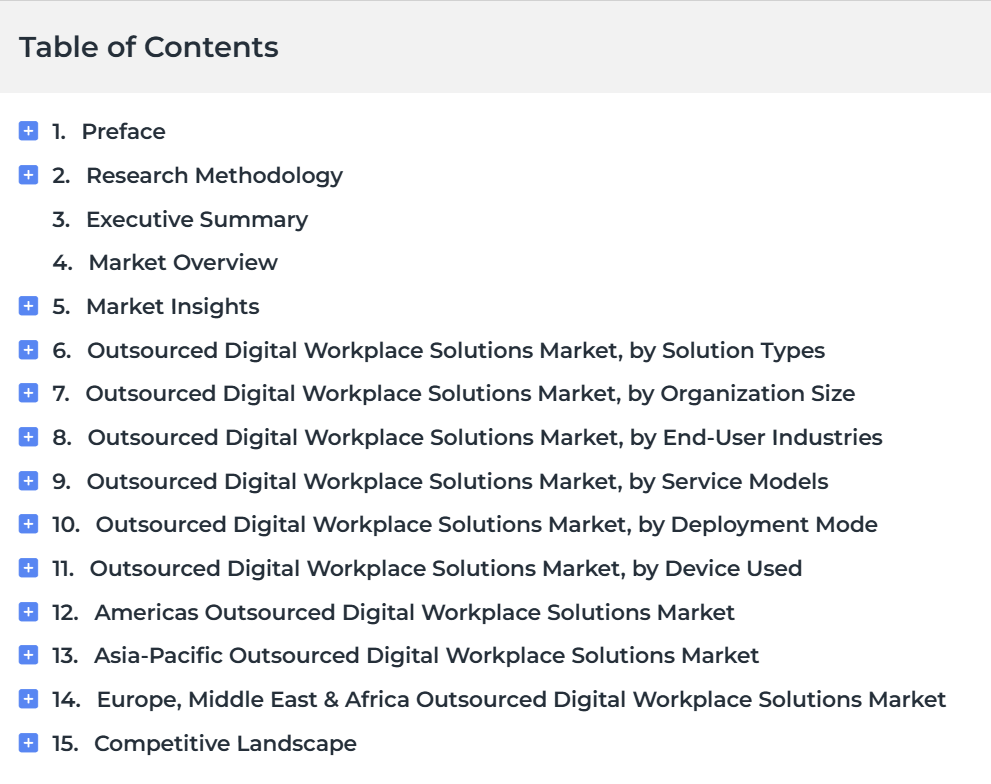Expand Europe, Middle East & Africa plus icon
The image size is (991, 784).
(x=28, y=699)
